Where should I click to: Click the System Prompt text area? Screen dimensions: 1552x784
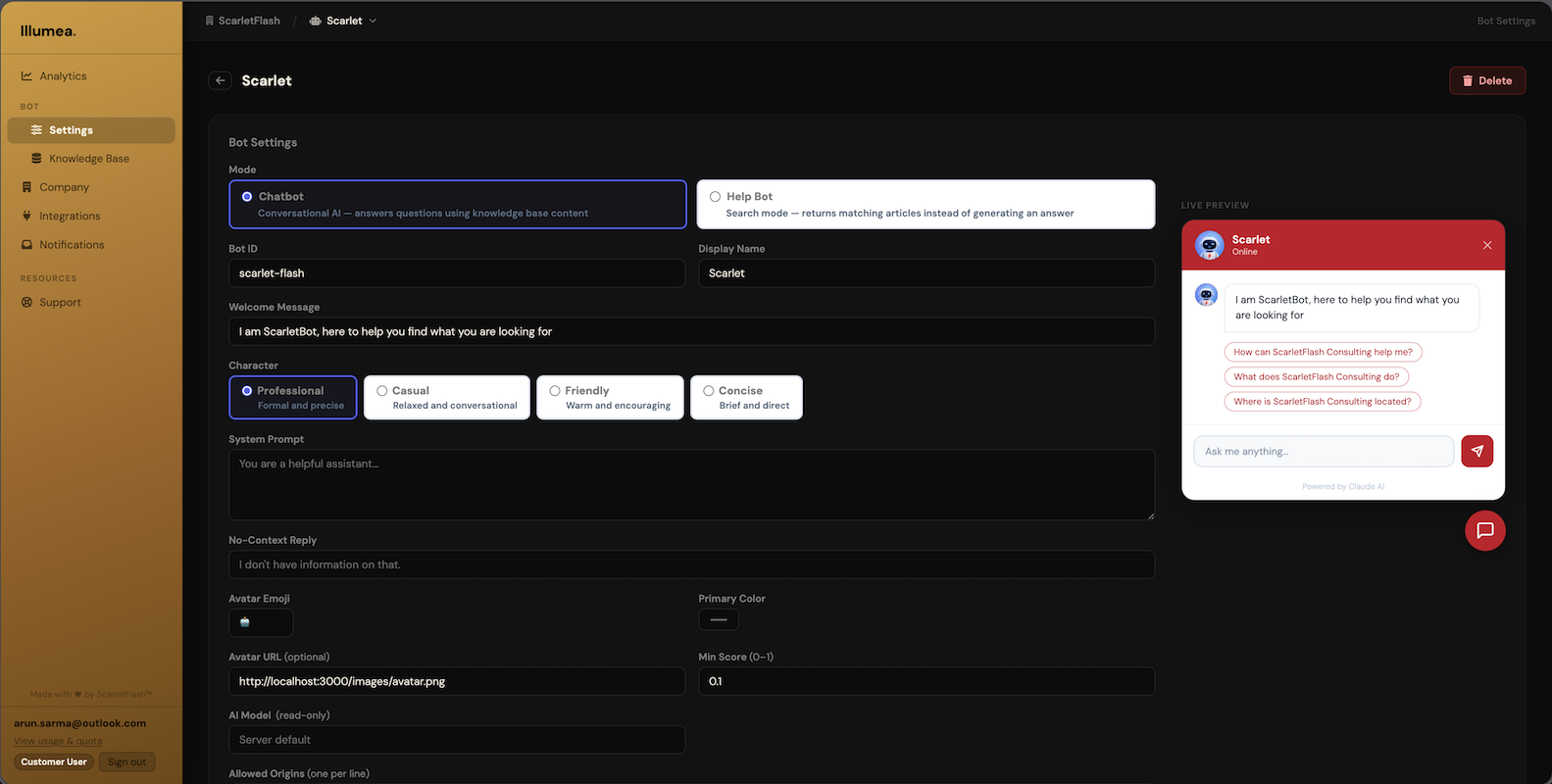[691, 484]
